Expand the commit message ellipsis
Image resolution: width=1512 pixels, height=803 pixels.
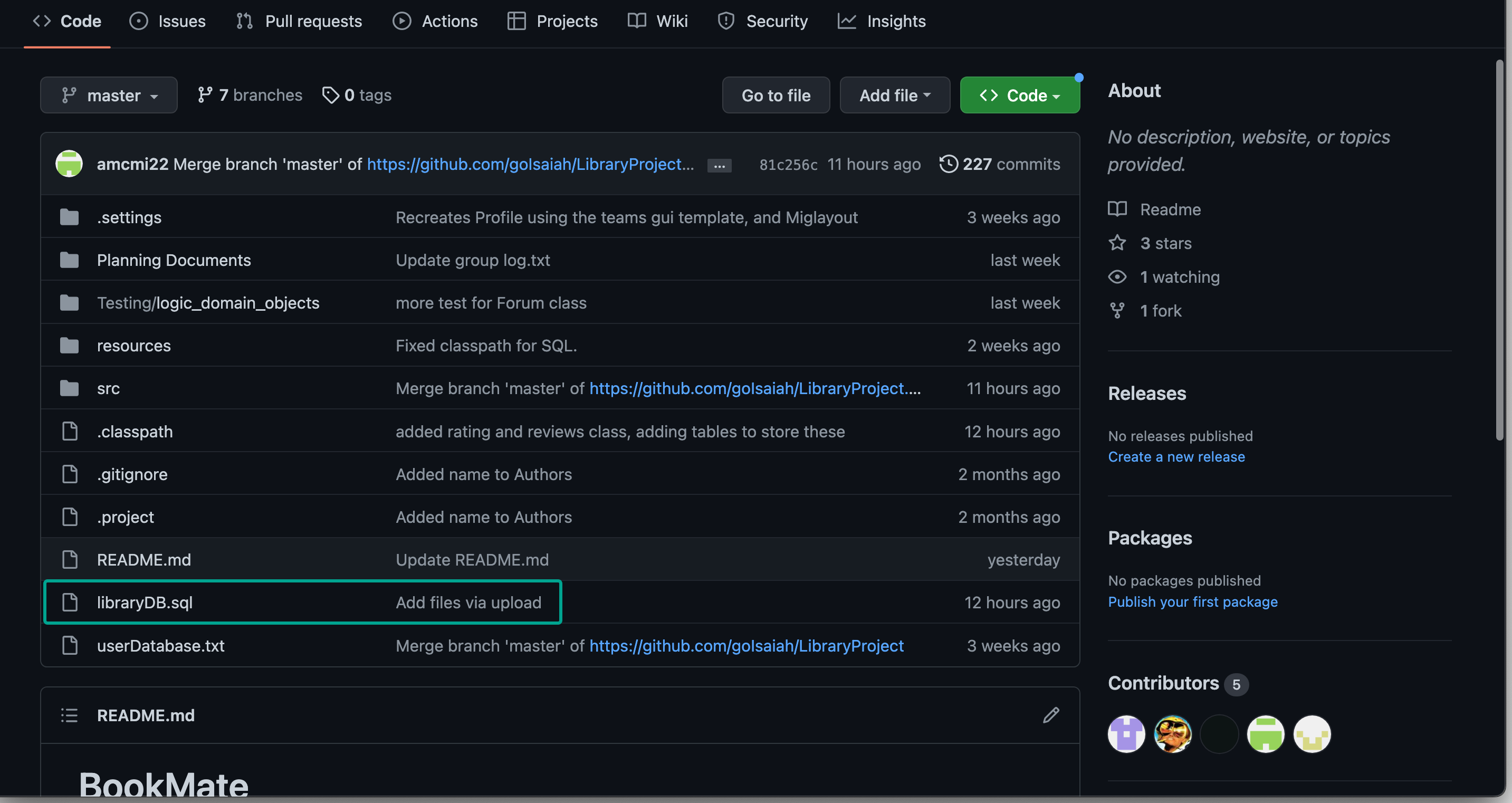(719, 165)
